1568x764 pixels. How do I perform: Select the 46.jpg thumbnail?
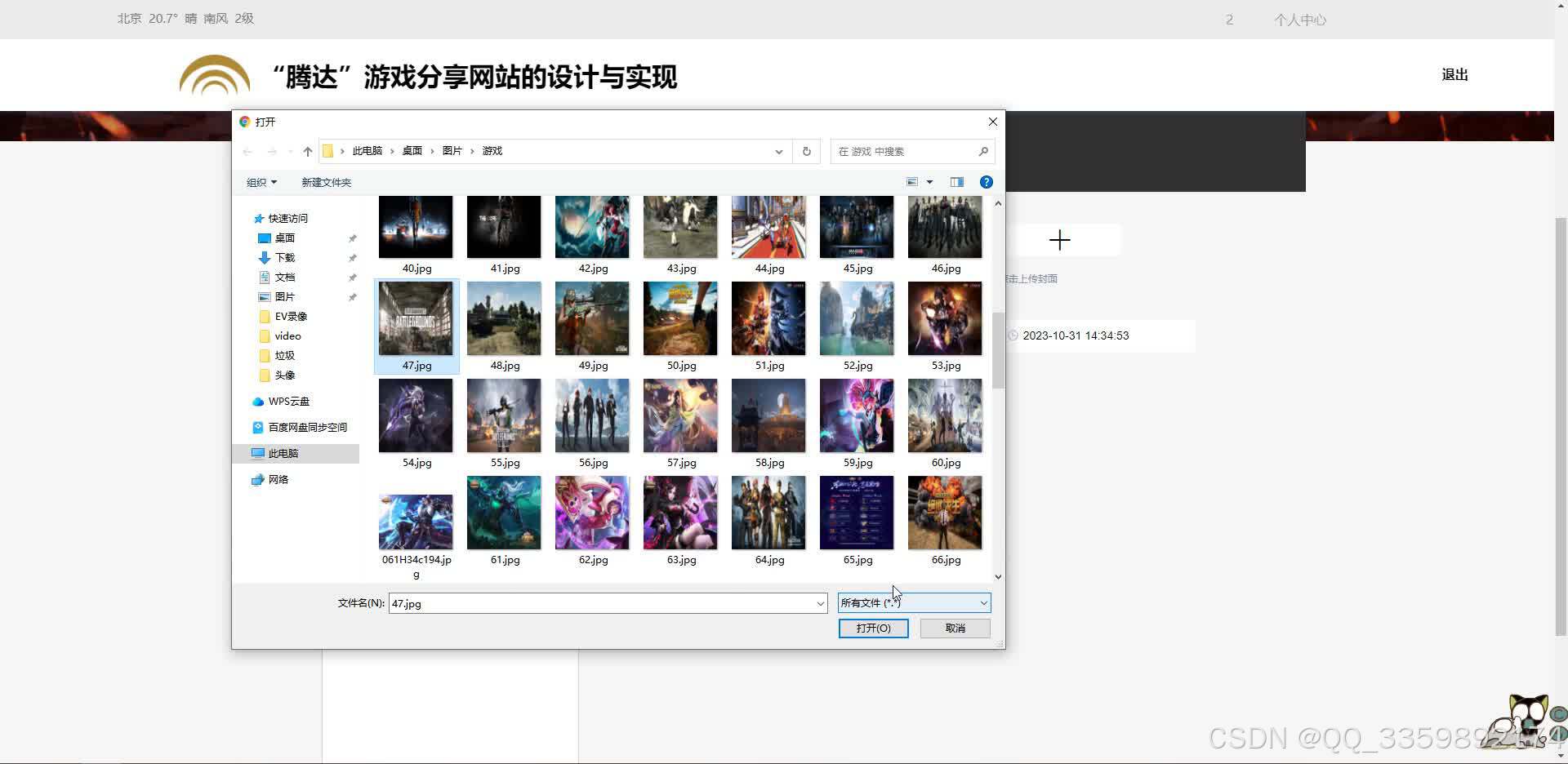coord(945,228)
